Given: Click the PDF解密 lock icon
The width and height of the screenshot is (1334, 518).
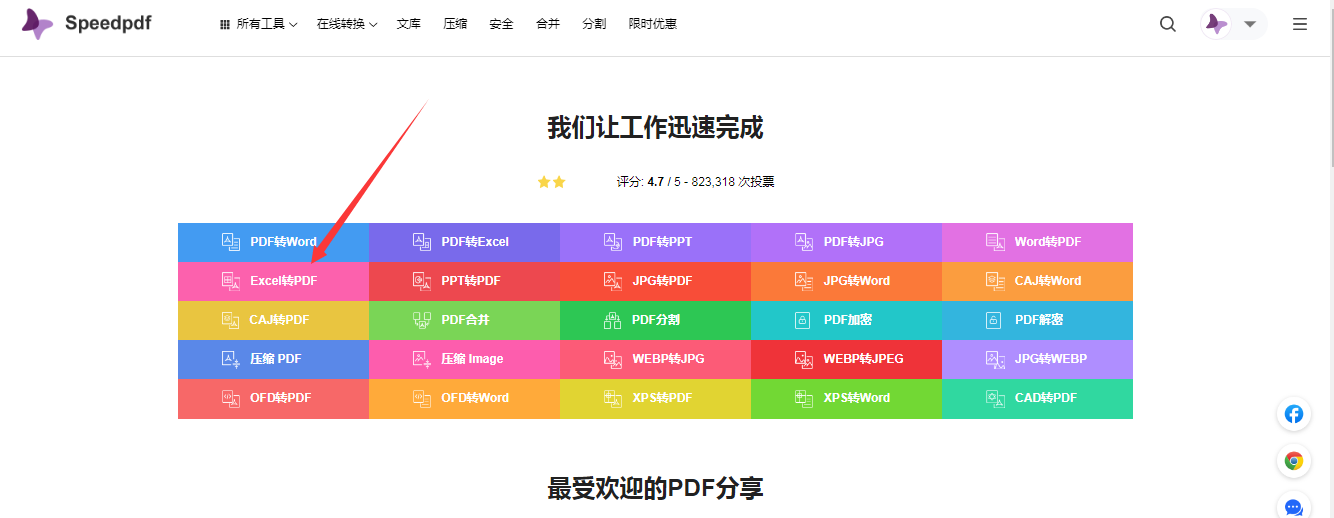Looking at the screenshot, I should tap(993, 320).
